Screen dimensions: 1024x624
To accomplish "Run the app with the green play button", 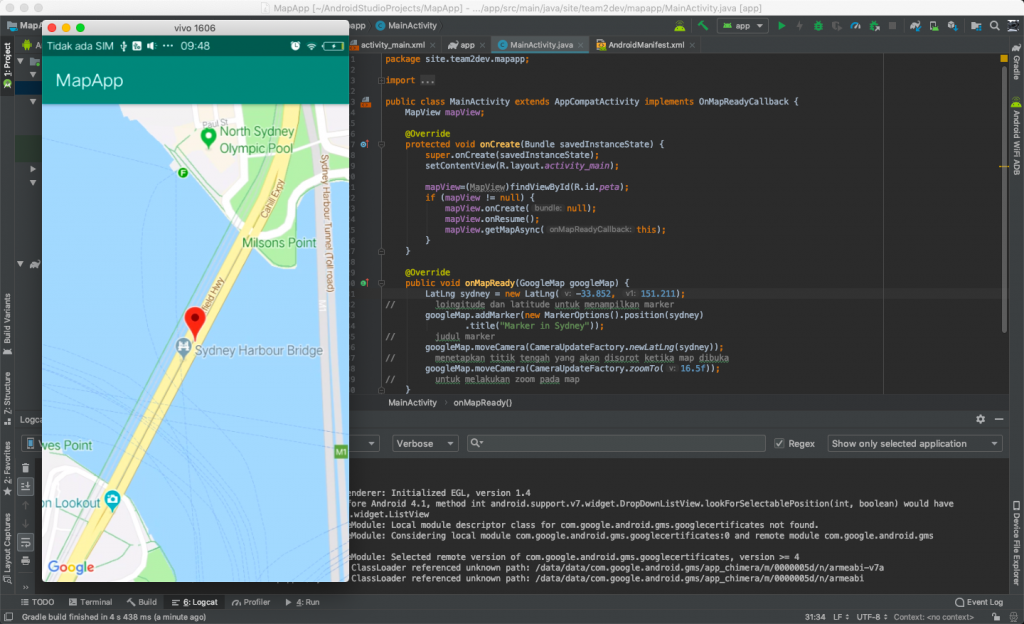I will pyautogui.click(x=781, y=26).
